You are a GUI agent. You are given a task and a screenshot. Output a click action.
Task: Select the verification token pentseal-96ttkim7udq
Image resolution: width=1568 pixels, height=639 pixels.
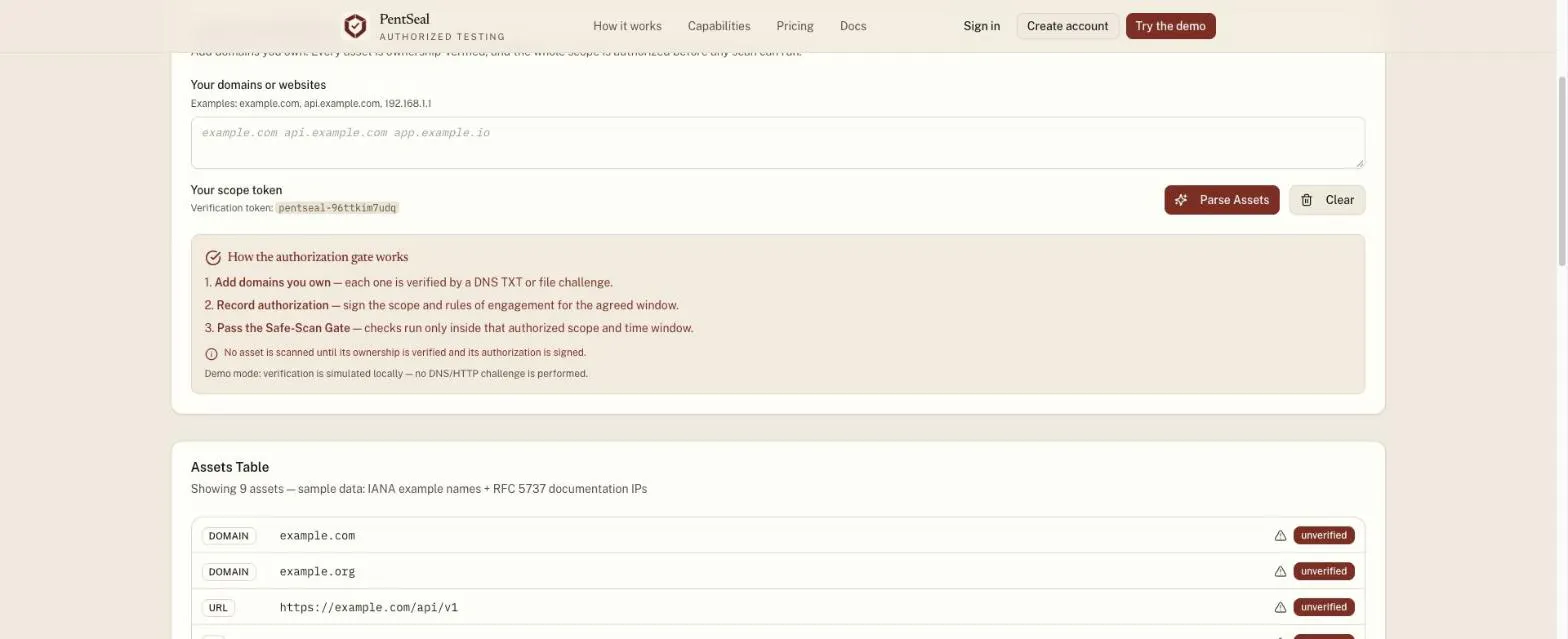coord(337,208)
